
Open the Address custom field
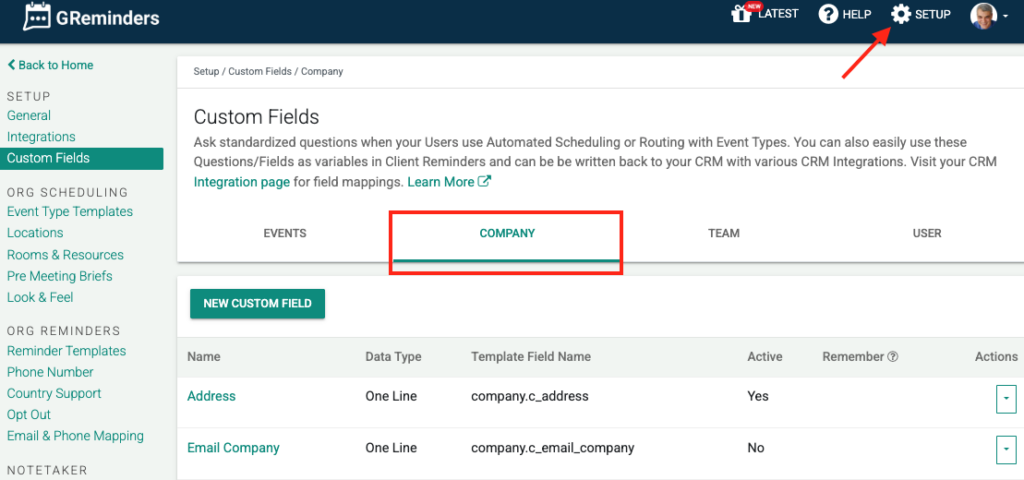[x=211, y=396]
